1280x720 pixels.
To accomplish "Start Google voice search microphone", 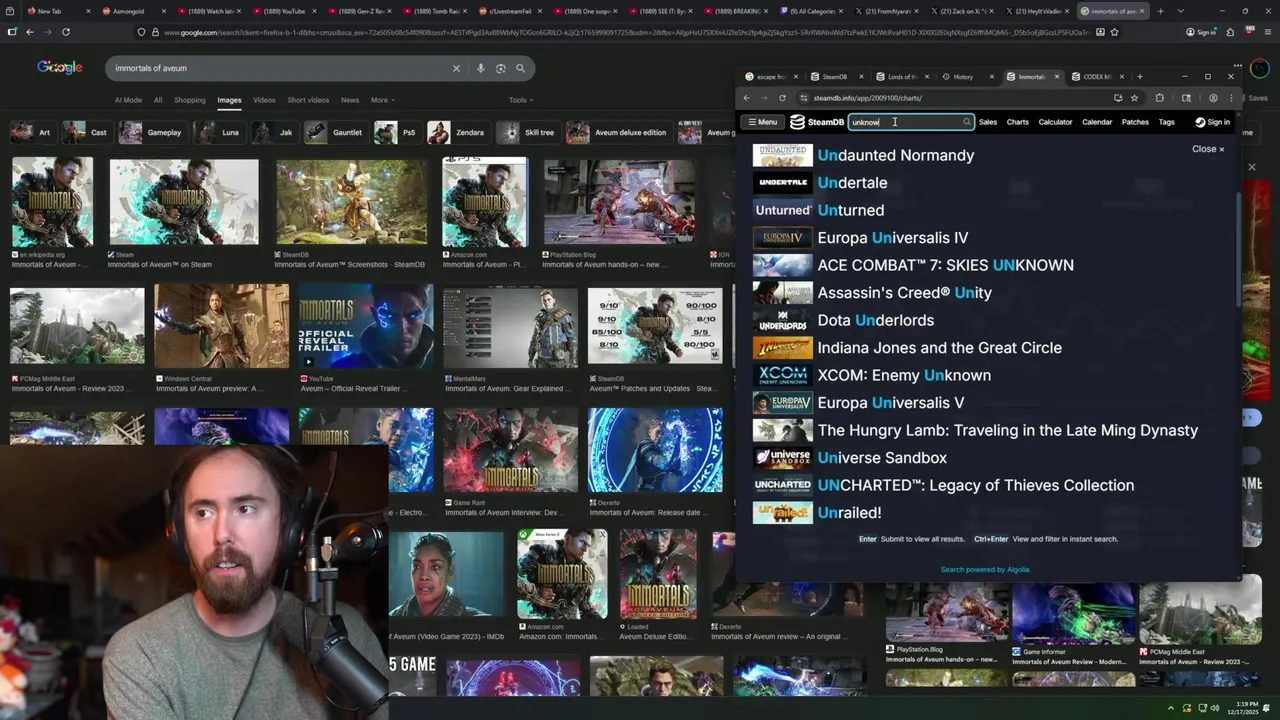I will 481,68.
